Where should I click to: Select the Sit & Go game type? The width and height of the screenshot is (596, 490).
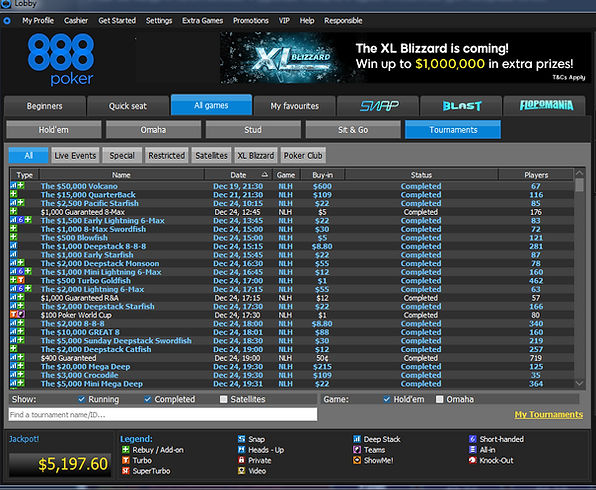(x=353, y=130)
